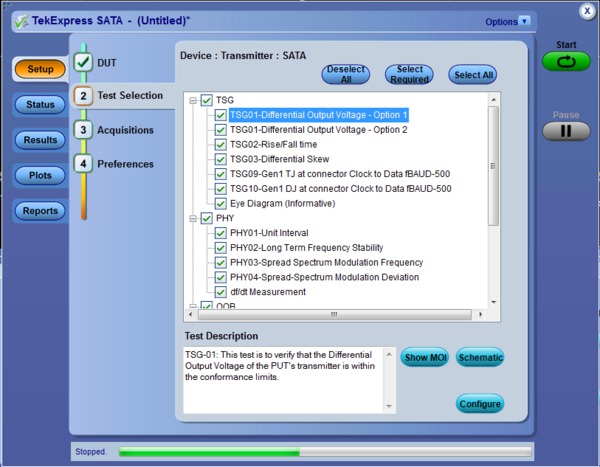Select 'df/dt Measurement' tree row
The height and width of the screenshot is (467, 600).
pos(268,292)
